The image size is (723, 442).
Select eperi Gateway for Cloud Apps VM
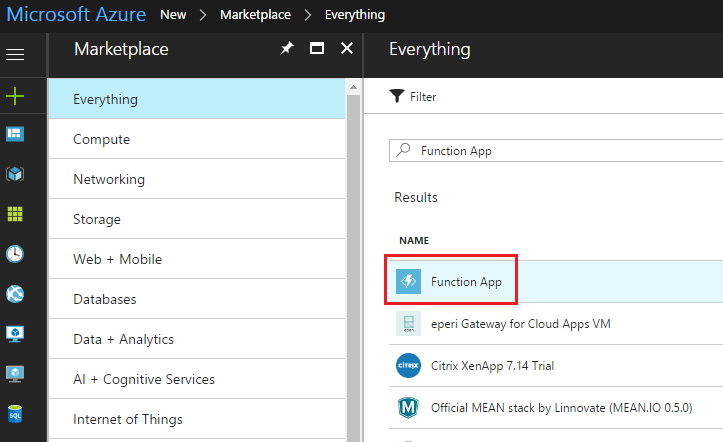[x=520, y=324]
